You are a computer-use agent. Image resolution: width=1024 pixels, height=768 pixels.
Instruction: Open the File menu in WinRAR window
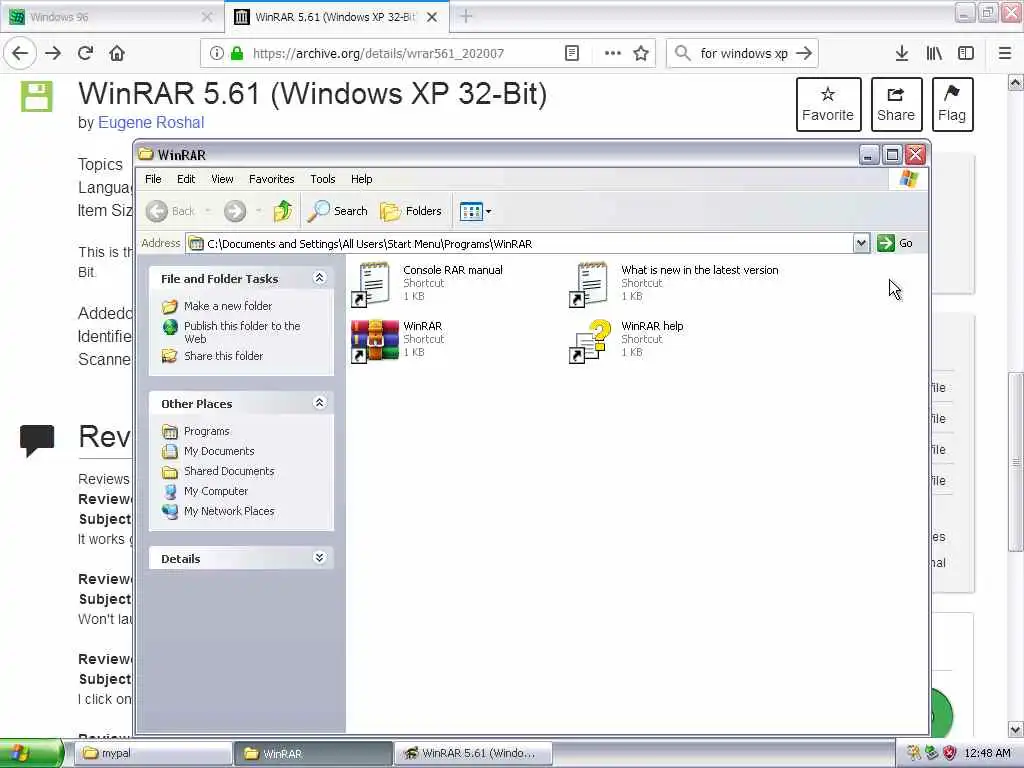[x=153, y=179]
